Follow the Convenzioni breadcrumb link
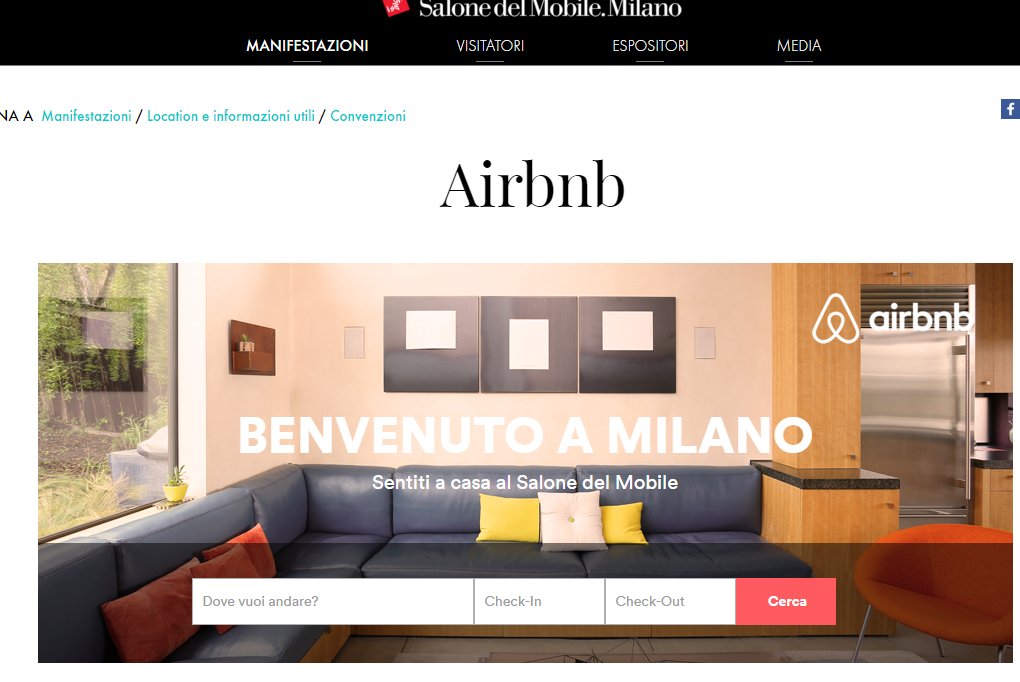This screenshot has height=682, width=1020. [x=368, y=116]
